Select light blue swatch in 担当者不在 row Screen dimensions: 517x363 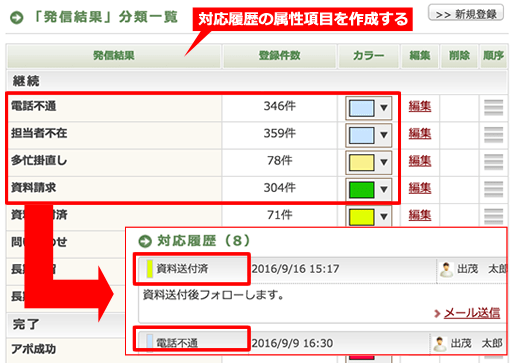[361, 135]
